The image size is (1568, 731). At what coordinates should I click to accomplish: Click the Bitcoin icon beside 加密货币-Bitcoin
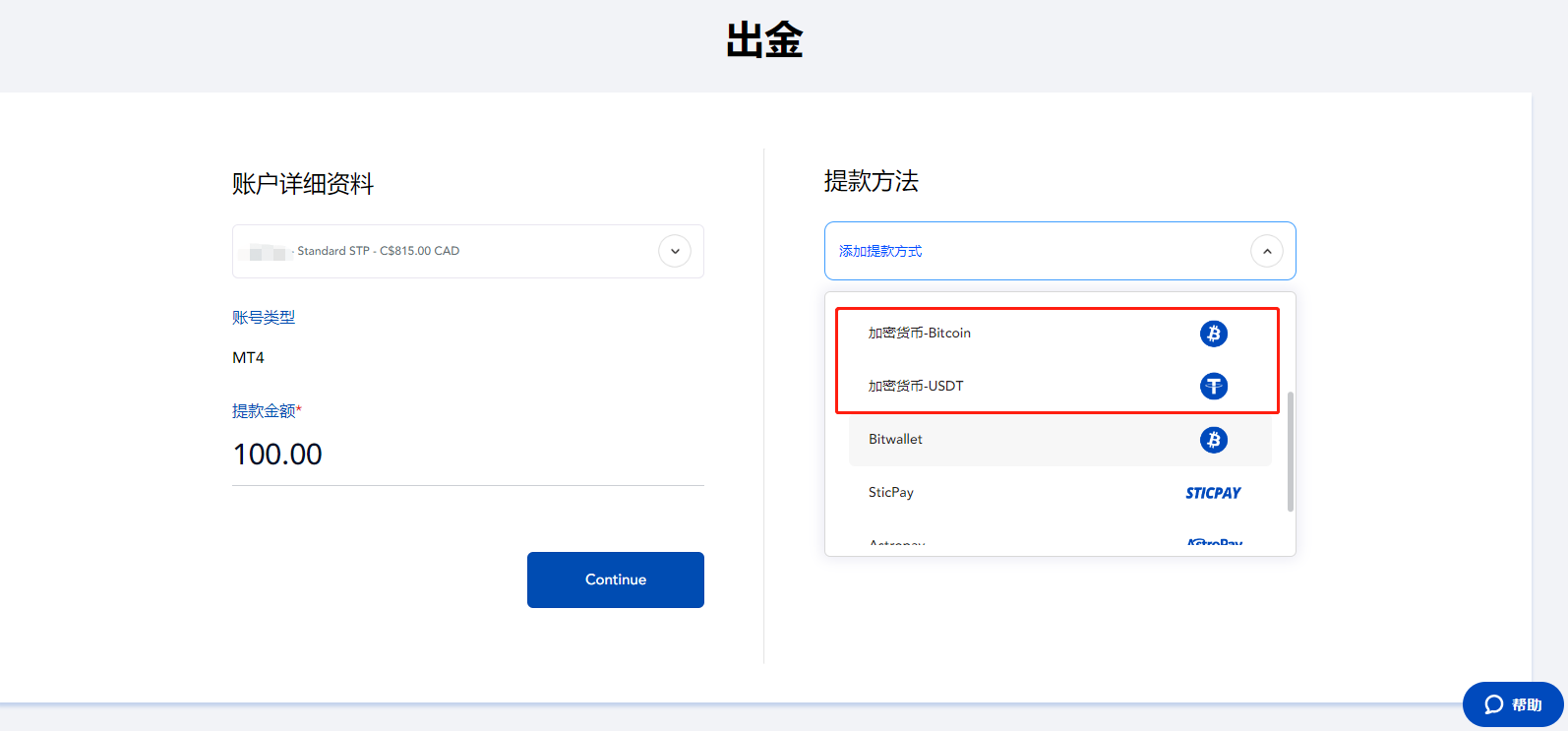pos(1213,334)
